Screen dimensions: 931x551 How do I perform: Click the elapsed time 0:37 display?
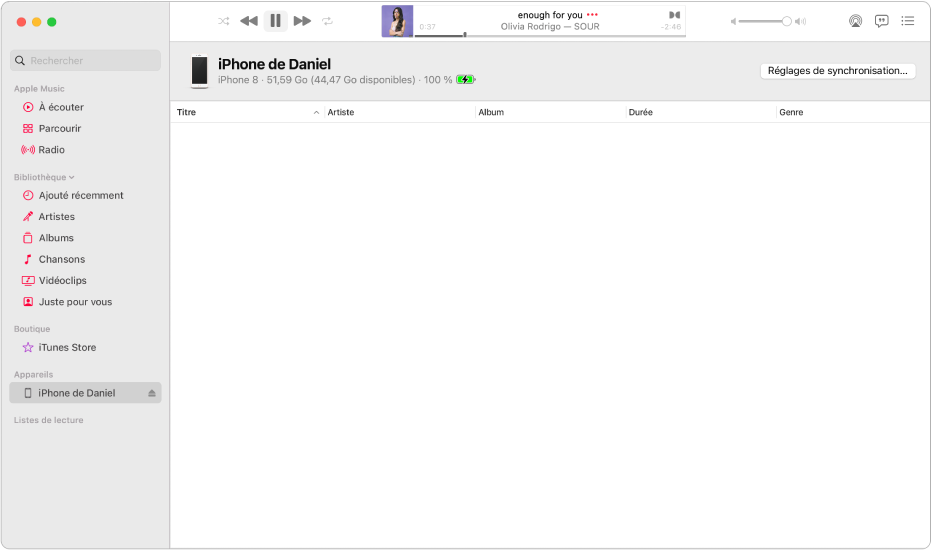428,27
